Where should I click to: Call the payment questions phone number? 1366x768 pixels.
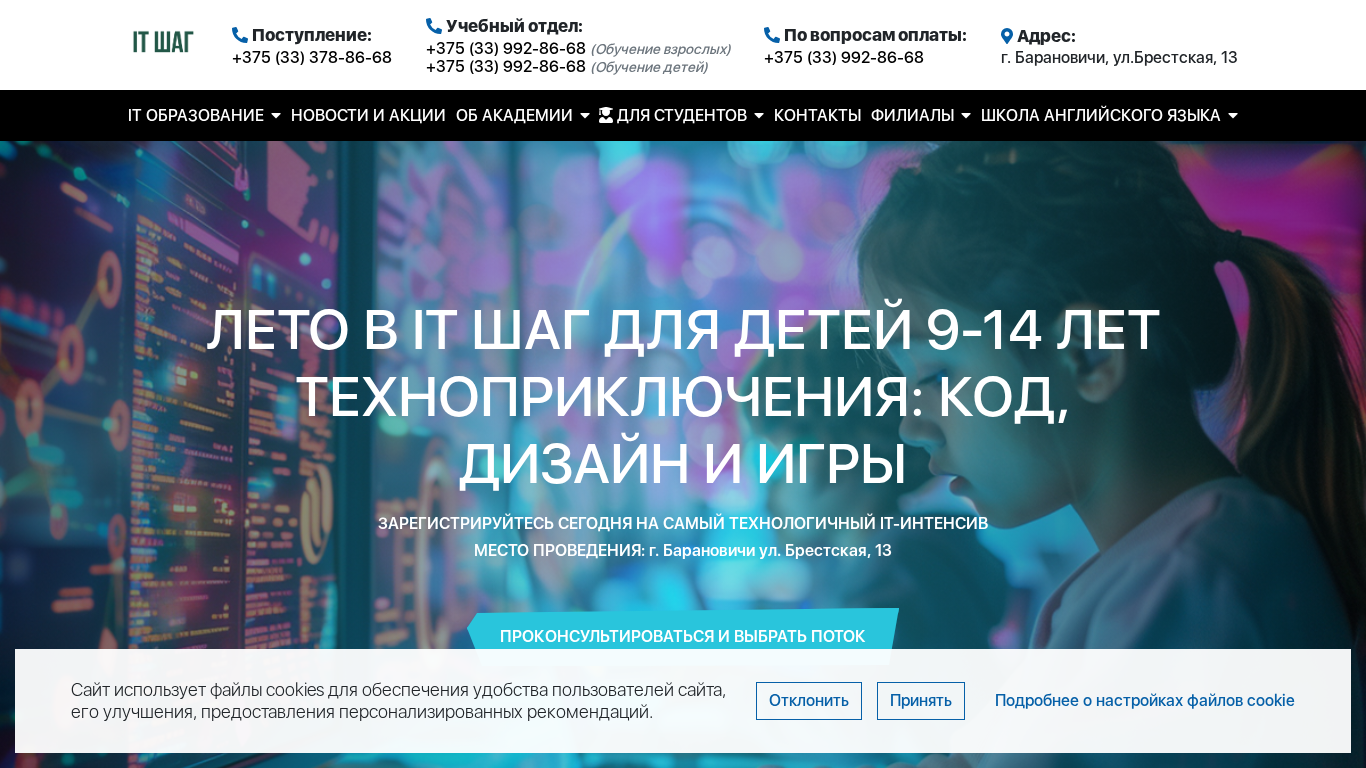tap(844, 57)
